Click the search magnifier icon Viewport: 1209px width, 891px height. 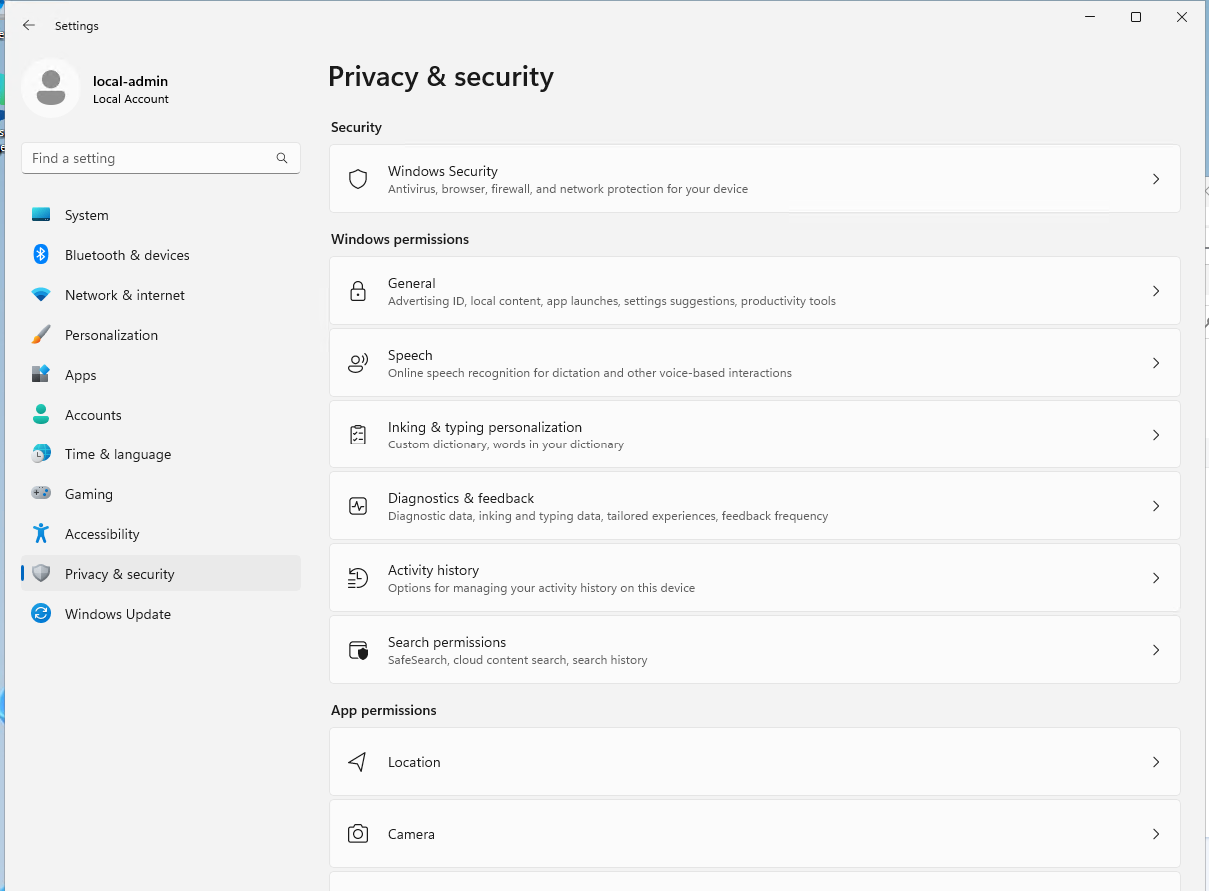point(282,158)
